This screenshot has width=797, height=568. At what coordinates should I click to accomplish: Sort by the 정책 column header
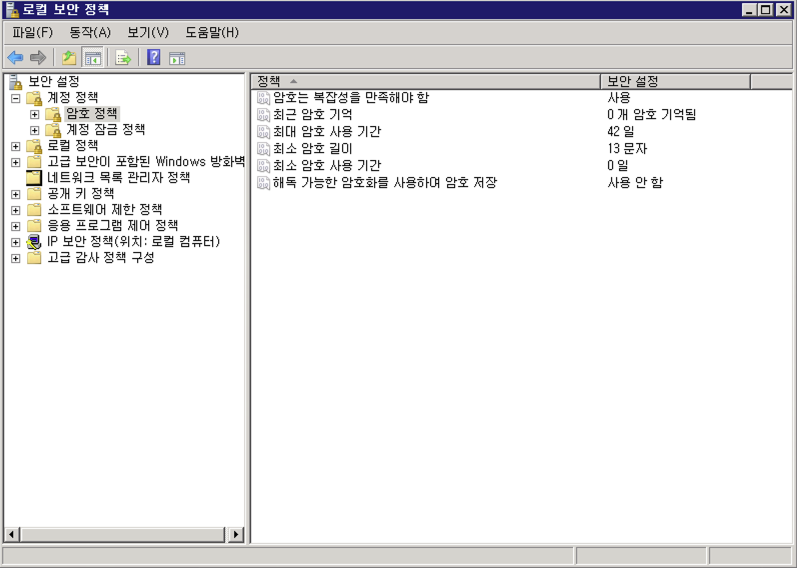pos(426,81)
